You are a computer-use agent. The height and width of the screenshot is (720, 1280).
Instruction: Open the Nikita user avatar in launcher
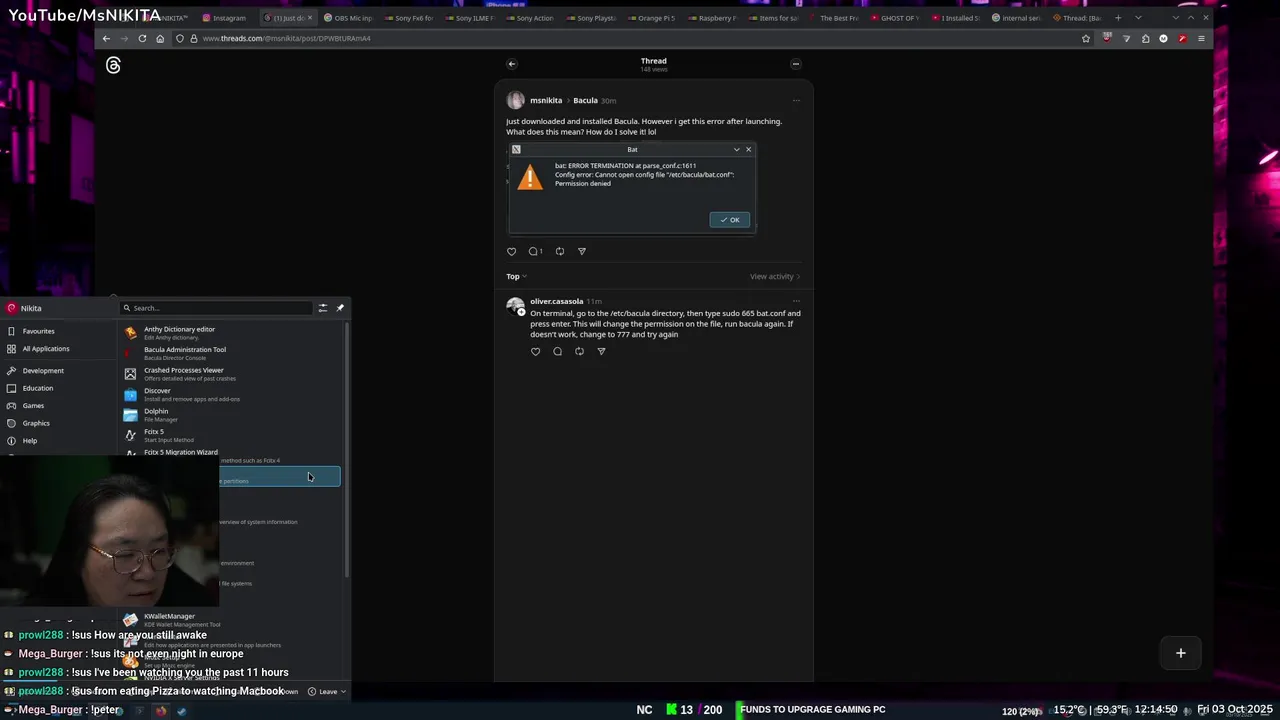[11, 308]
